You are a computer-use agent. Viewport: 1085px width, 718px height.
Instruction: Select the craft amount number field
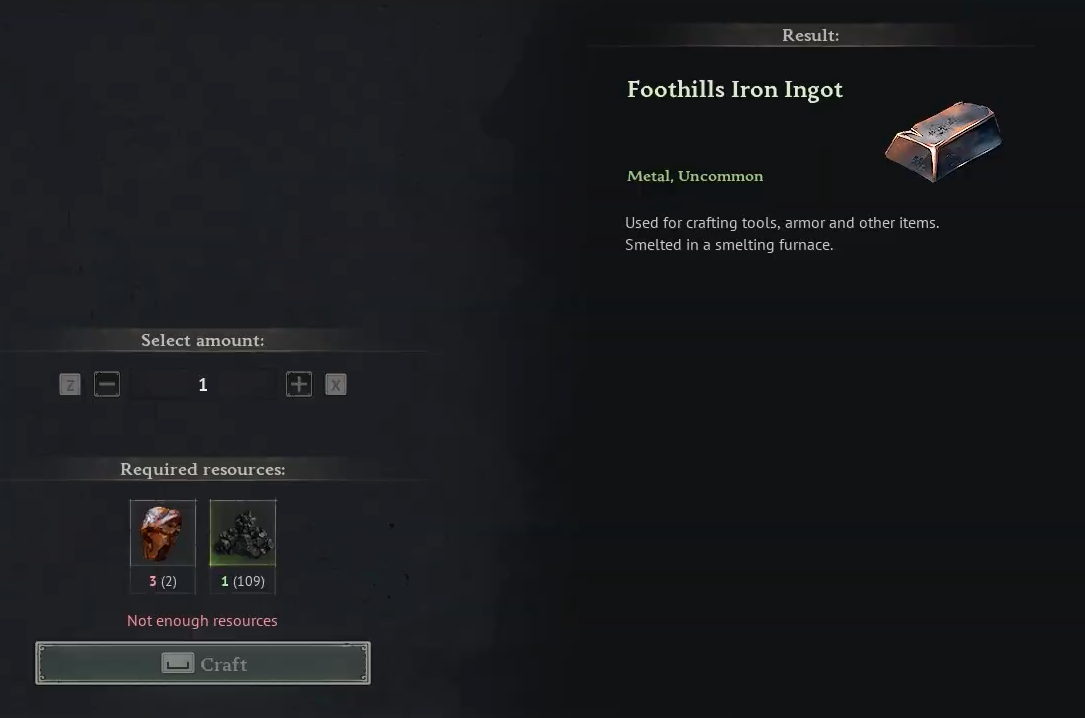[203, 385]
